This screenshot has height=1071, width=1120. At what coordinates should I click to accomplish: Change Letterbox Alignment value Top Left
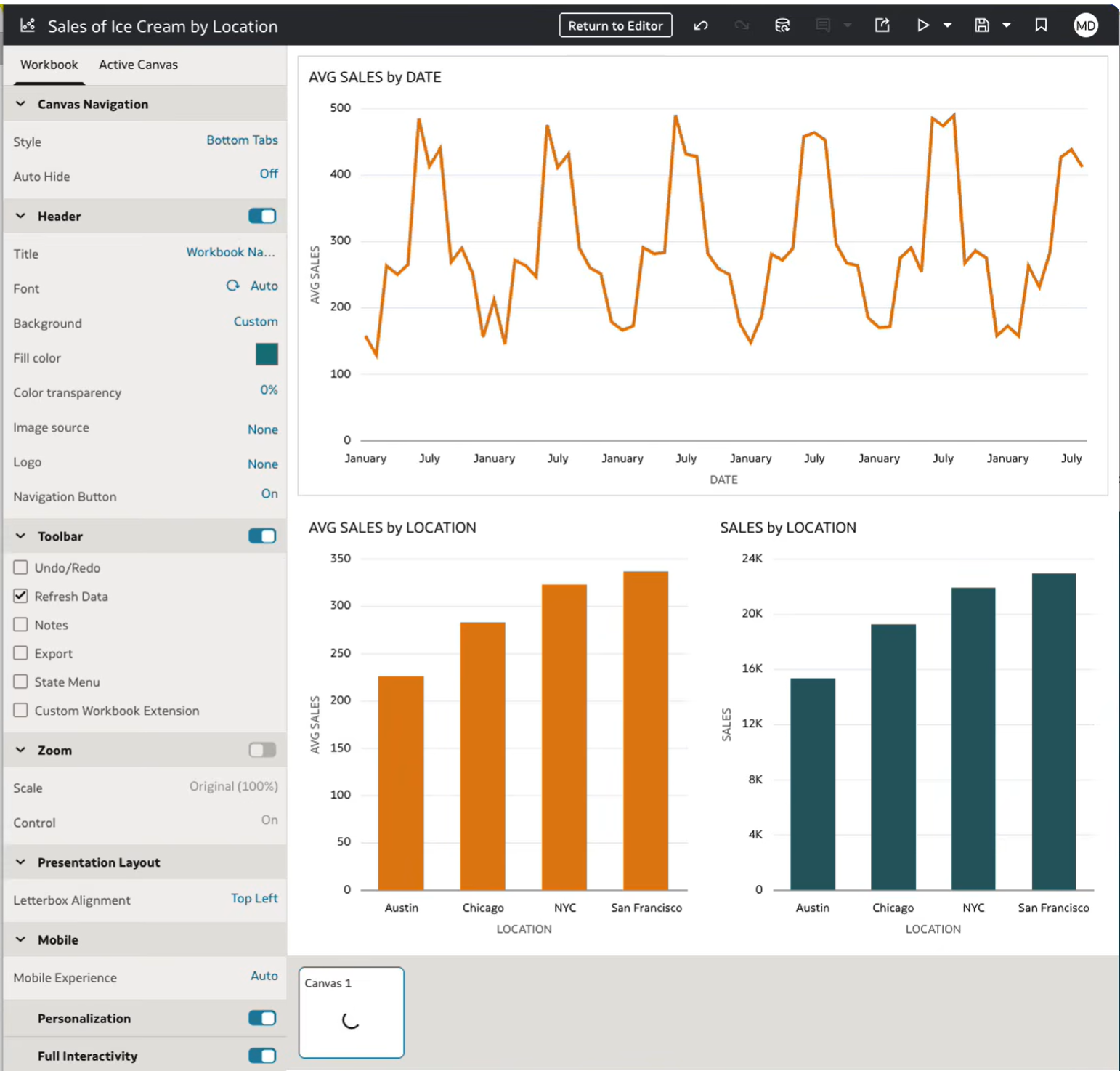[x=254, y=899]
